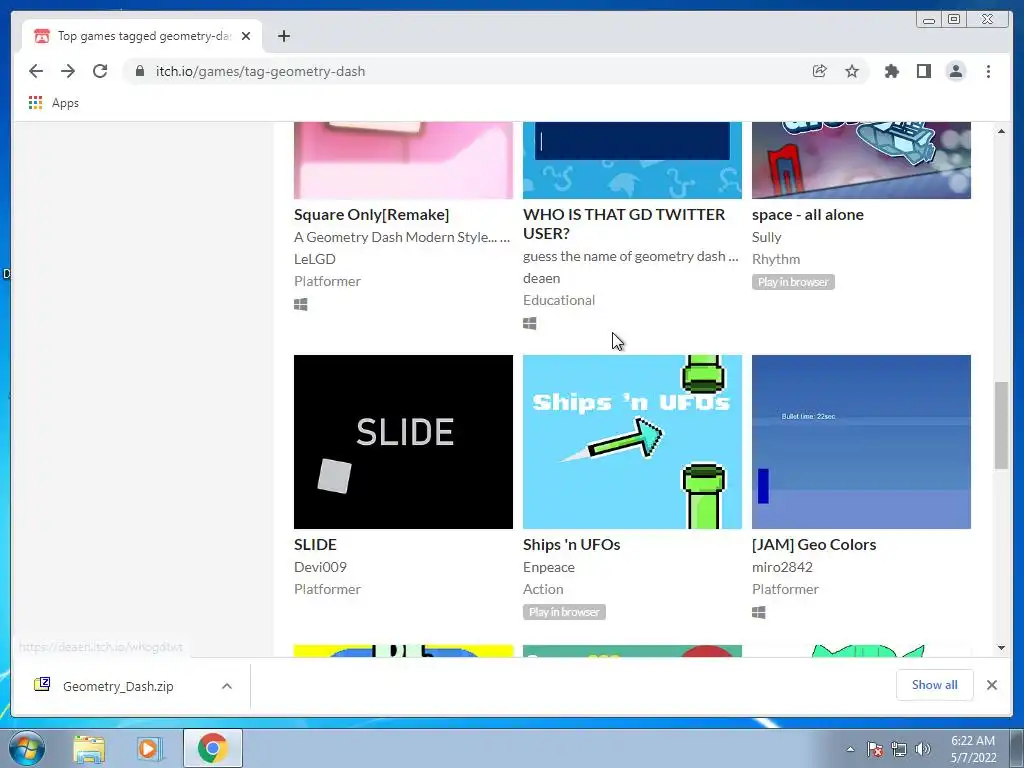
Task: Open the taskbar clock showing 6:22 AM
Action: [973, 749]
